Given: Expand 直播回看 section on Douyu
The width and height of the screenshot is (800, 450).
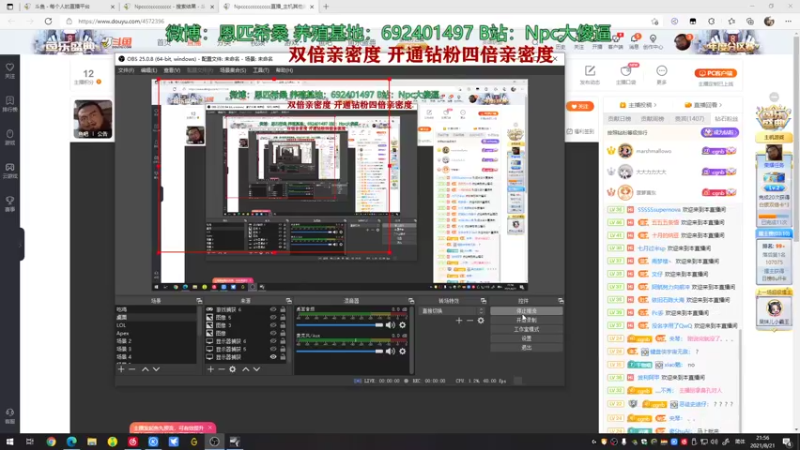Looking at the screenshot, I should pyautogui.click(x=704, y=105).
